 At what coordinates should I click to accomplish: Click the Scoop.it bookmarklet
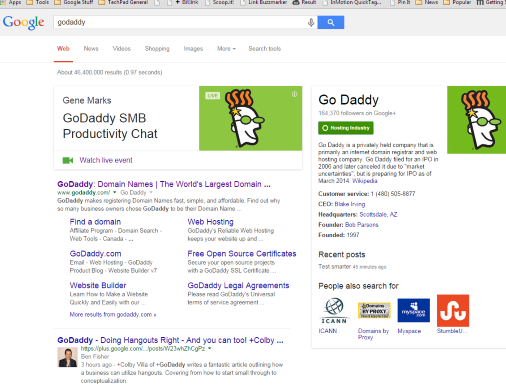pos(220,2)
